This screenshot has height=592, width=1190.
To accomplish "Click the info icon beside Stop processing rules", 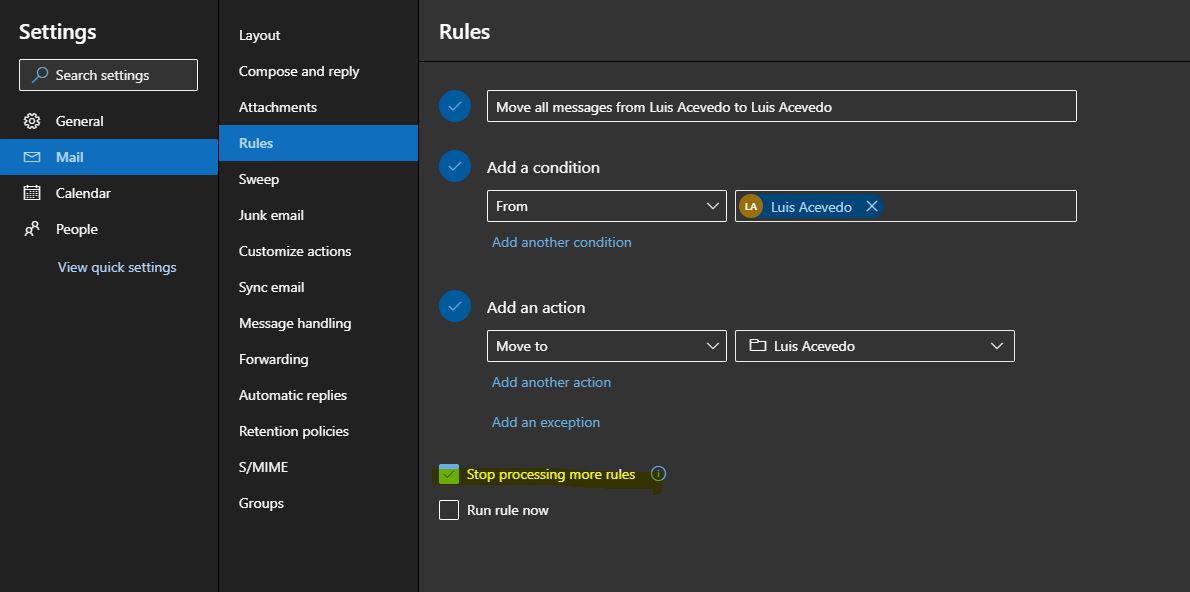I will tap(659, 474).
